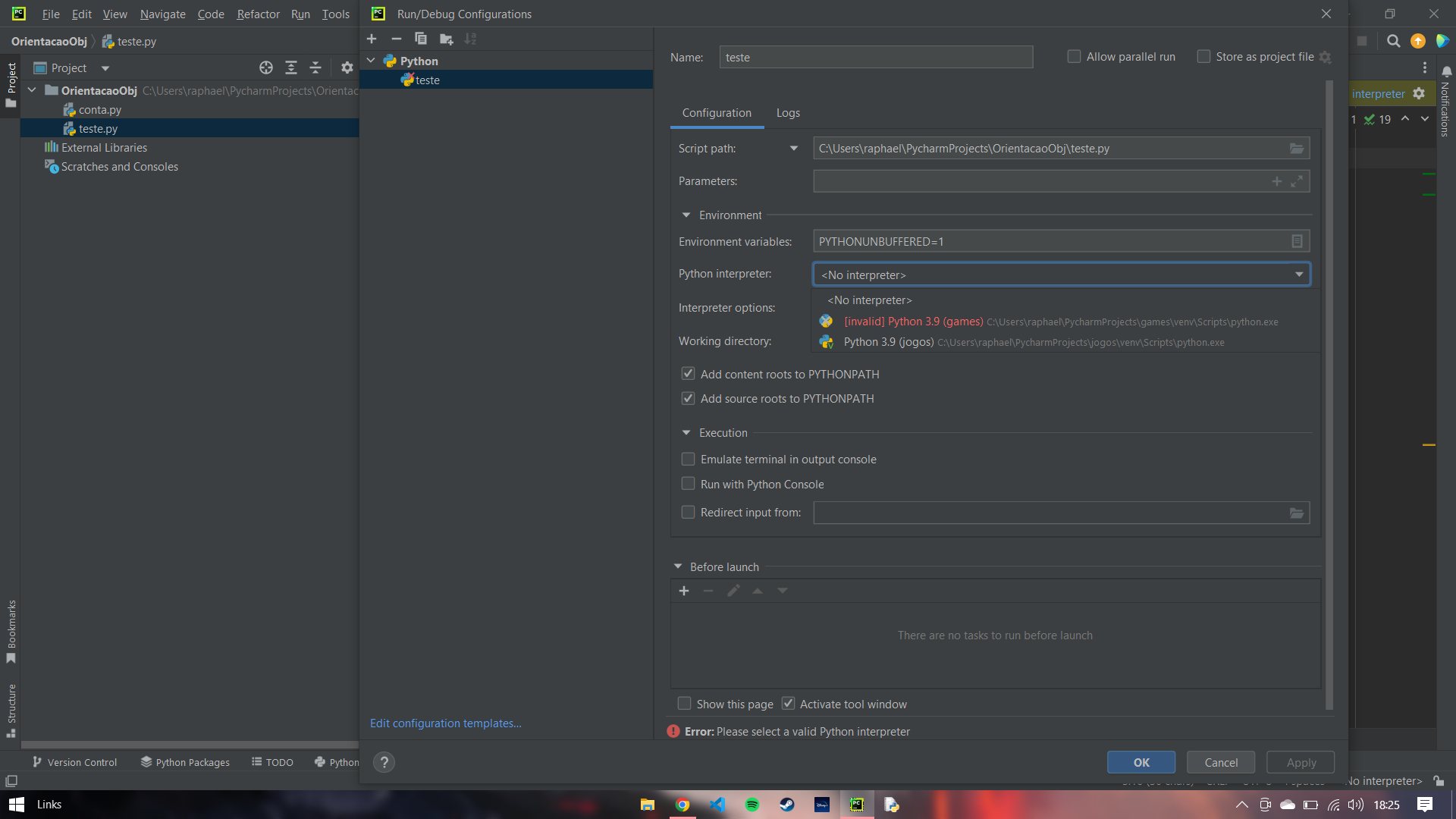The width and height of the screenshot is (1456, 819).
Task: Insert macro plus icon in Parameters field
Action: pos(1277,181)
